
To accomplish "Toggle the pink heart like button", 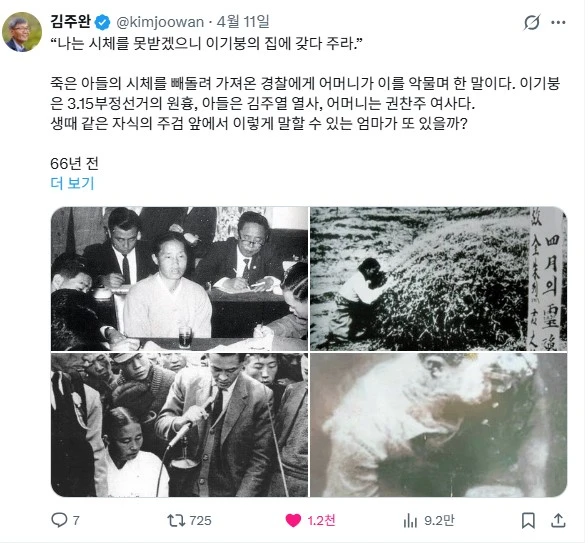I will point(293,520).
